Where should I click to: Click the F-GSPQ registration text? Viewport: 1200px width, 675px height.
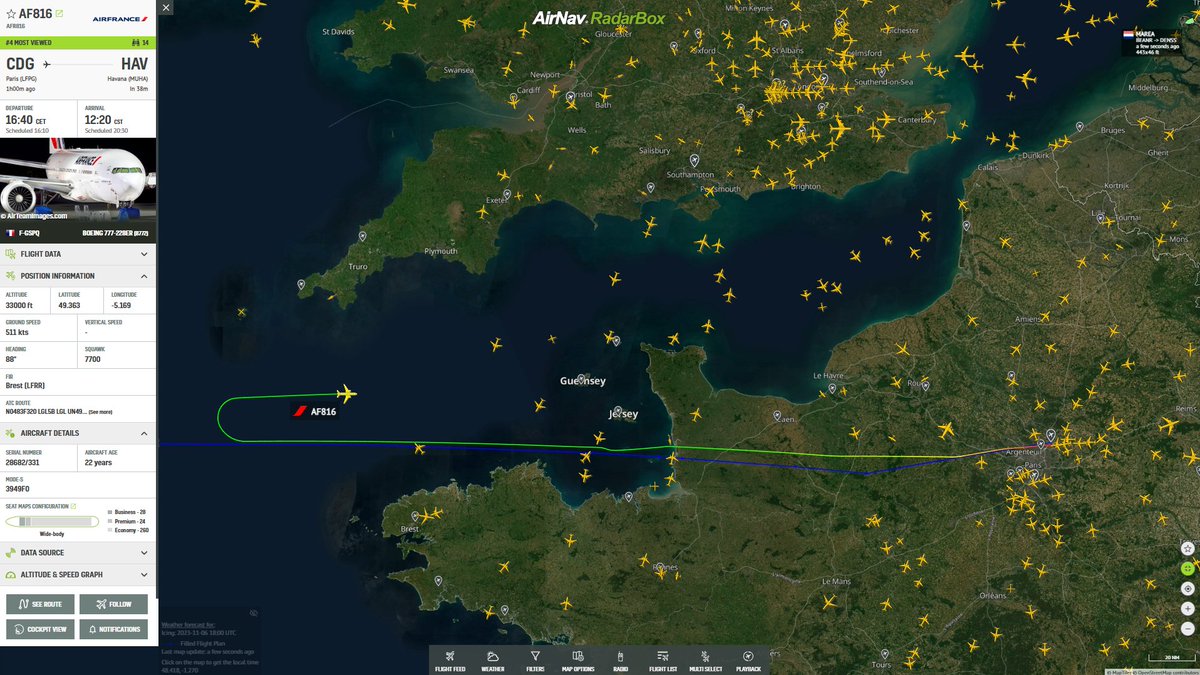pyautogui.click(x=29, y=232)
